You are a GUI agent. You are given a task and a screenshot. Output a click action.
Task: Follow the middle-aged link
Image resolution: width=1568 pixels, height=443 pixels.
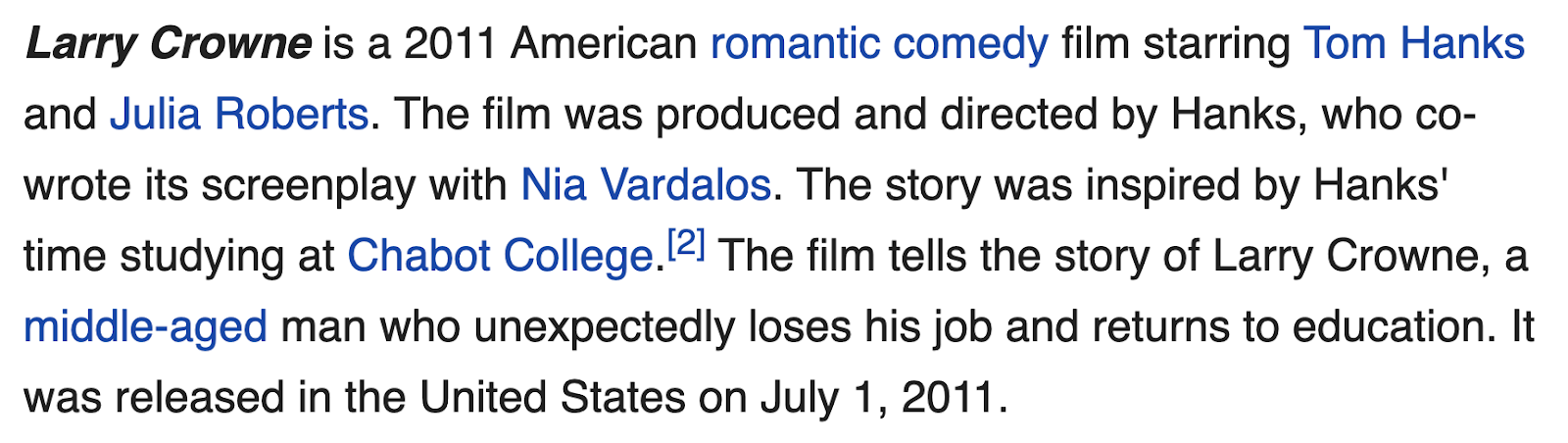click(x=145, y=327)
